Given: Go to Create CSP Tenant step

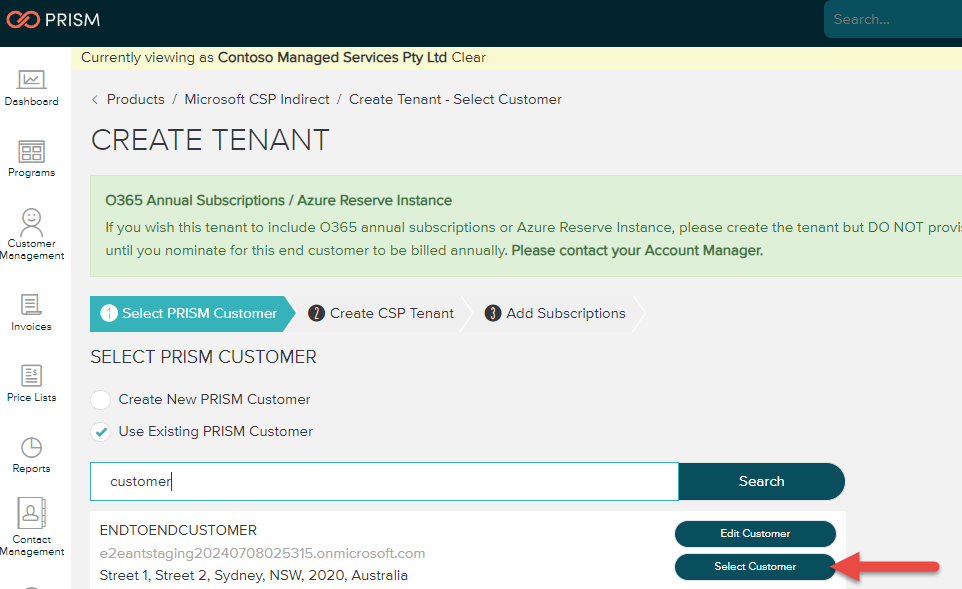Looking at the screenshot, I should click(x=383, y=314).
